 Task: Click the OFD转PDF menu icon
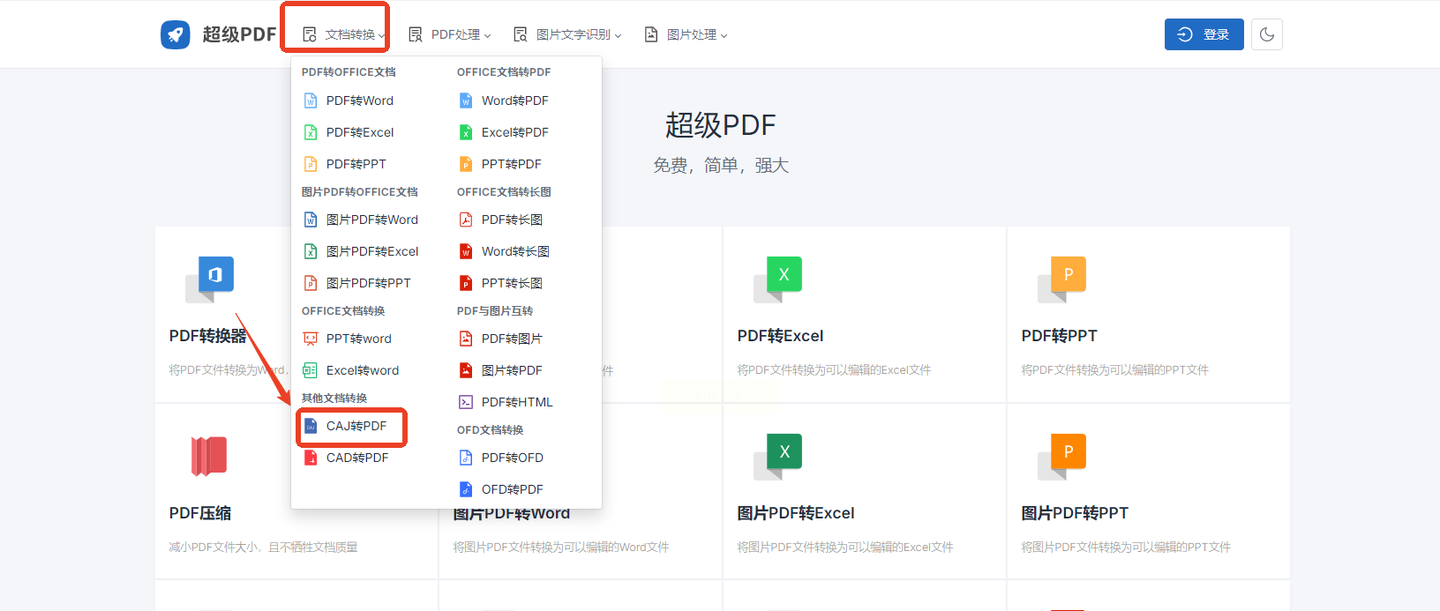coord(465,489)
